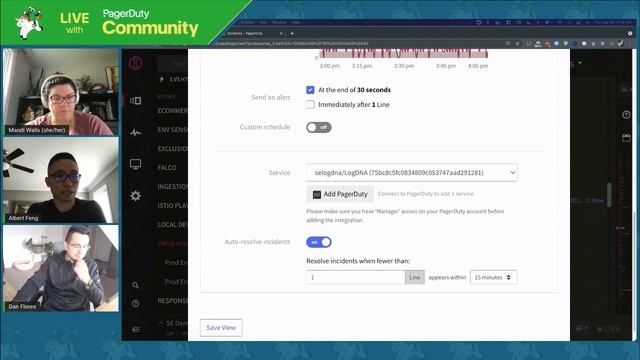
Task: Open the help icon in left sidebar
Action: [x=136, y=304]
